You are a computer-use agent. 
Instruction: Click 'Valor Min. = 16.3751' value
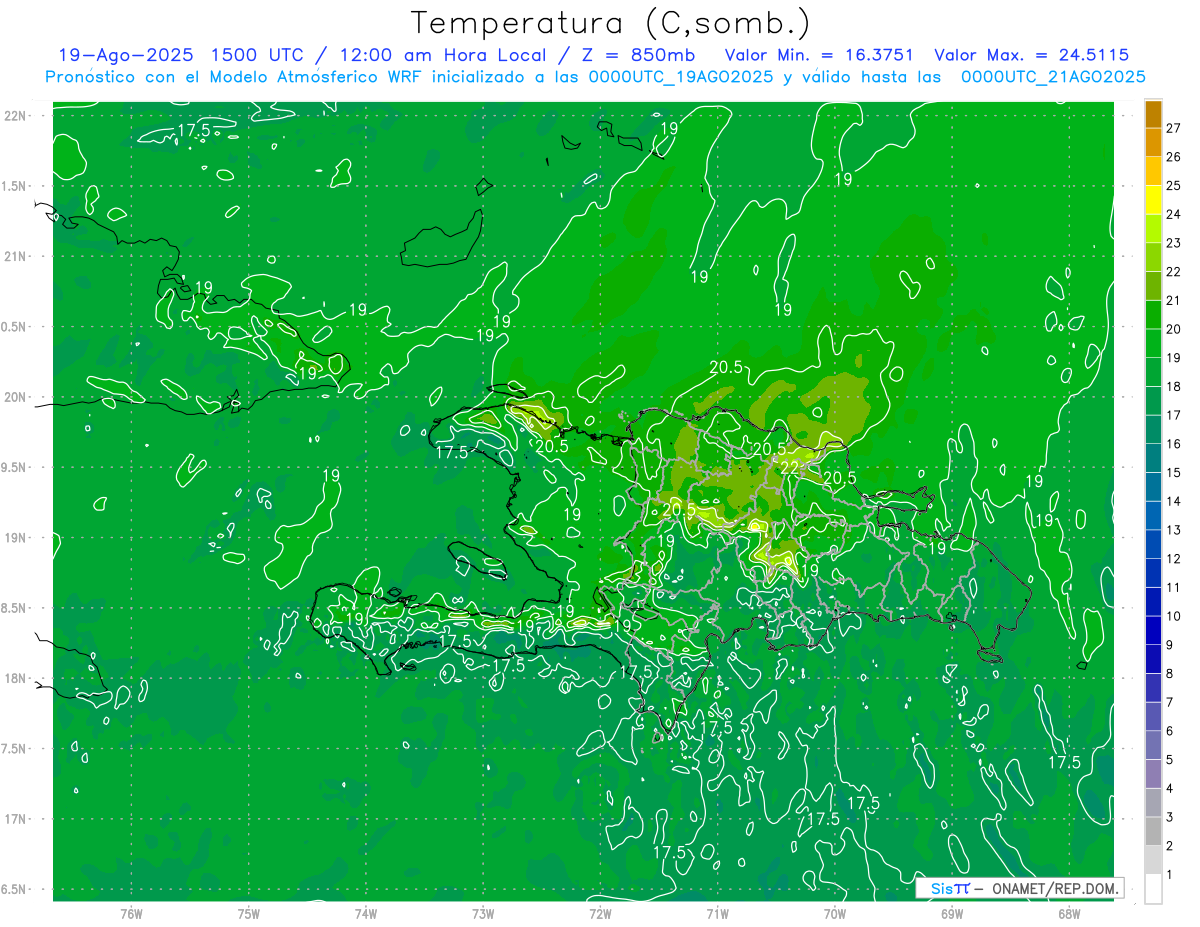click(820, 55)
